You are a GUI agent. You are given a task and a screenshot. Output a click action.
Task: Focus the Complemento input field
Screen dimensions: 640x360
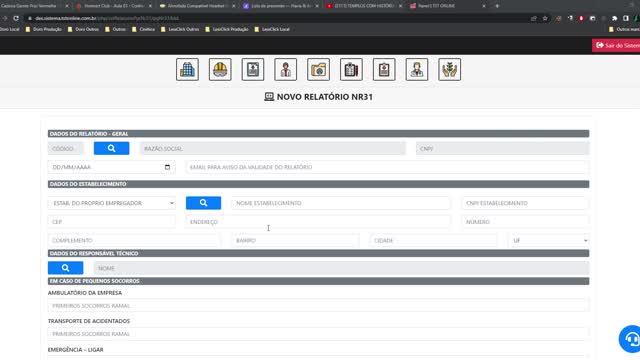coord(134,240)
